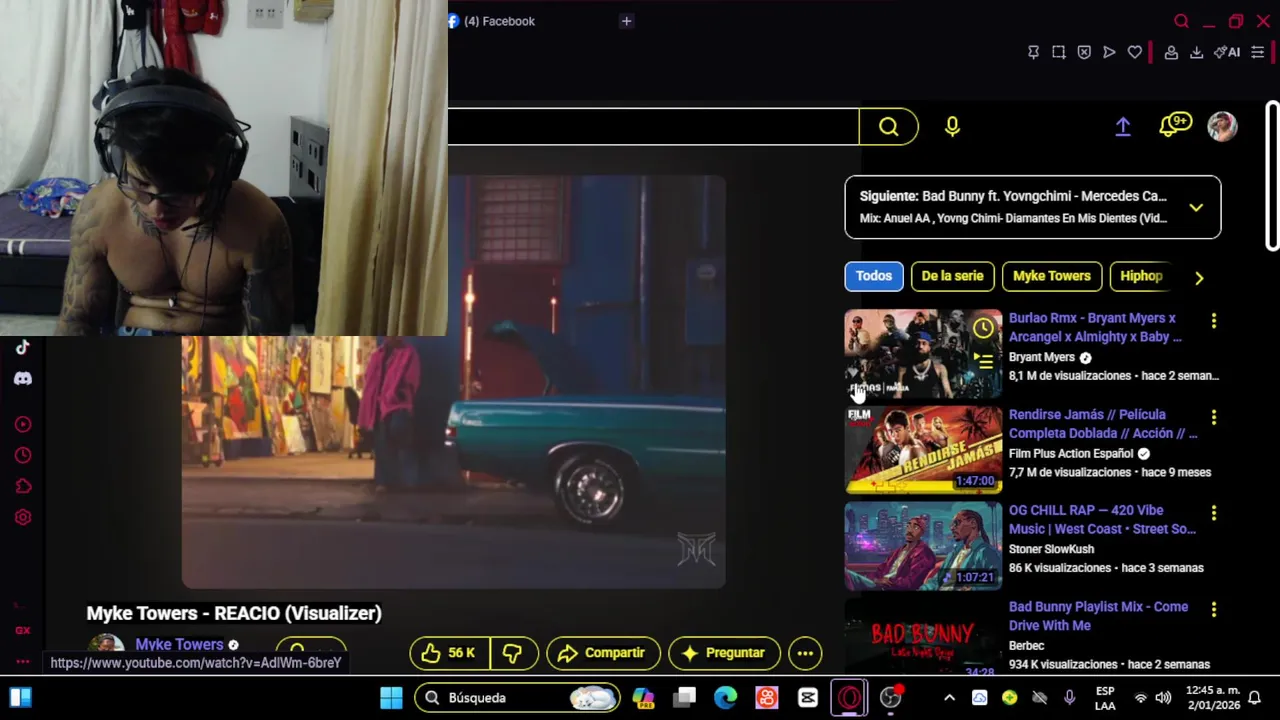
Task: Dislike the video with thumbs down
Action: [513, 653]
